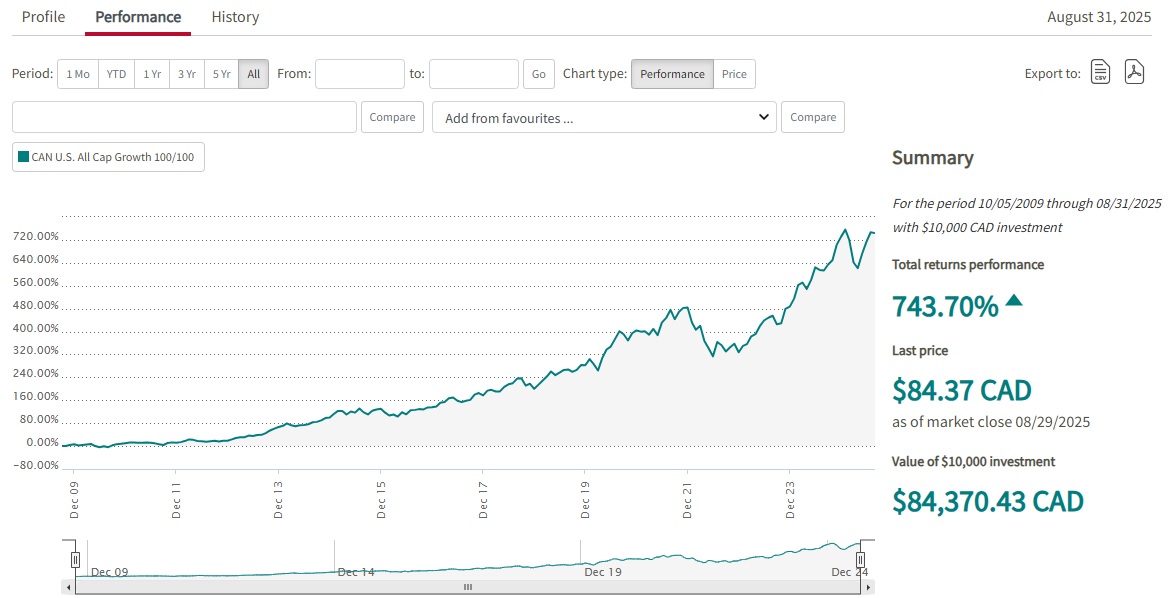
Task: Click the left scroll arrow under the navigator
Action: click(x=68, y=587)
